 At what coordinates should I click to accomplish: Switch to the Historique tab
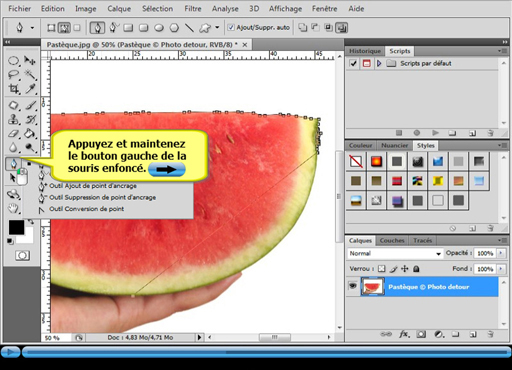pos(365,51)
